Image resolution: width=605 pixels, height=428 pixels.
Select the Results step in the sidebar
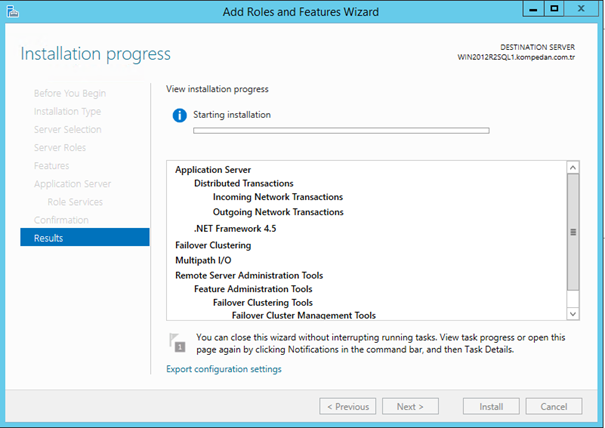(x=48, y=238)
